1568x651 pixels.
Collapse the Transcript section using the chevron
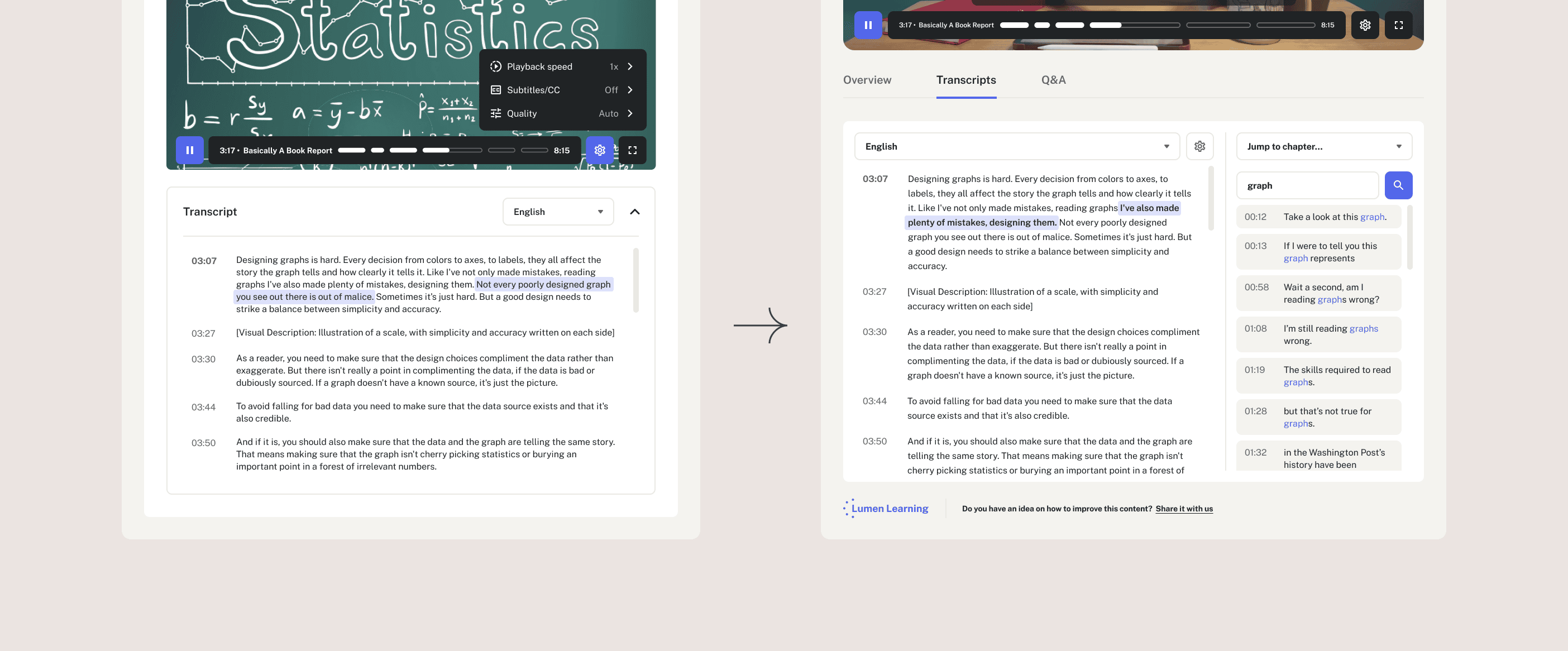point(635,212)
